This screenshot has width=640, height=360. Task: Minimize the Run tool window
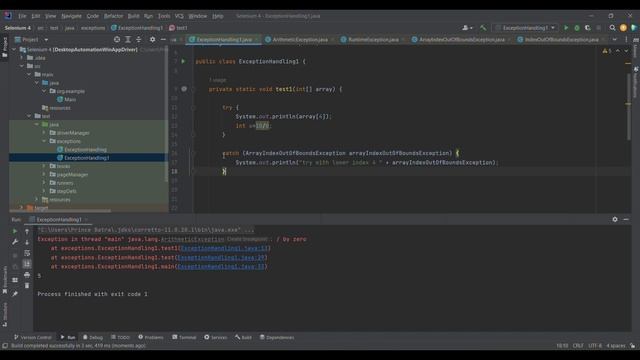(x=626, y=219)
